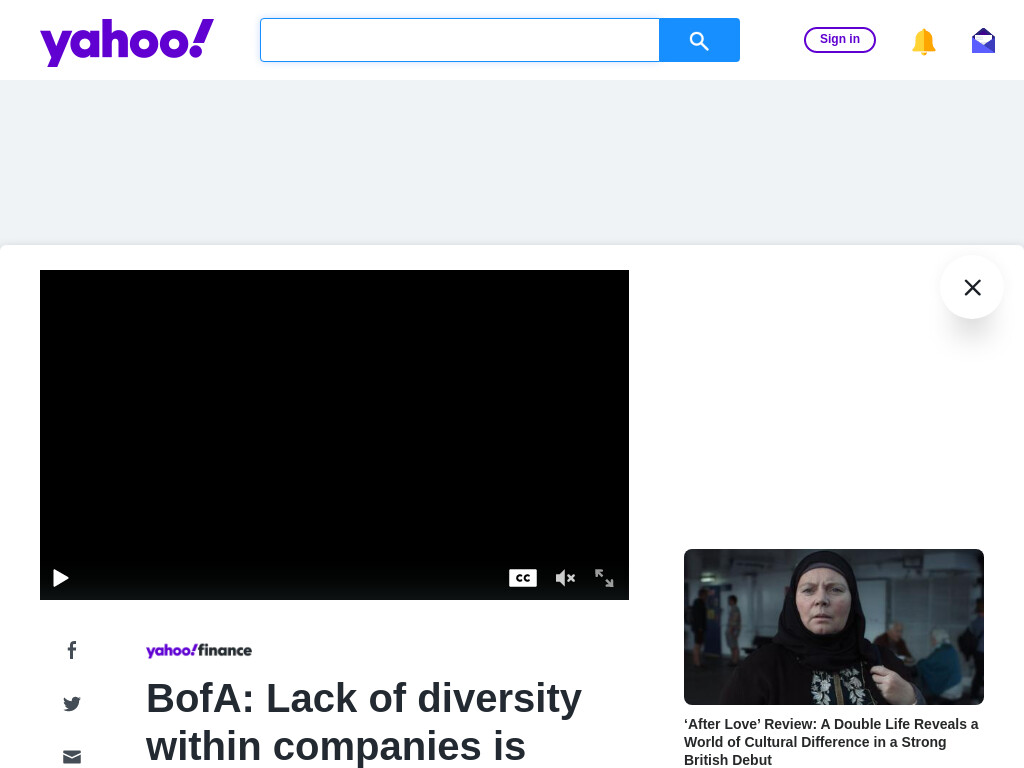Open notifications bell icon
Screen dimensions: 1024x768
pyautogui.click(x=923, y=41)
